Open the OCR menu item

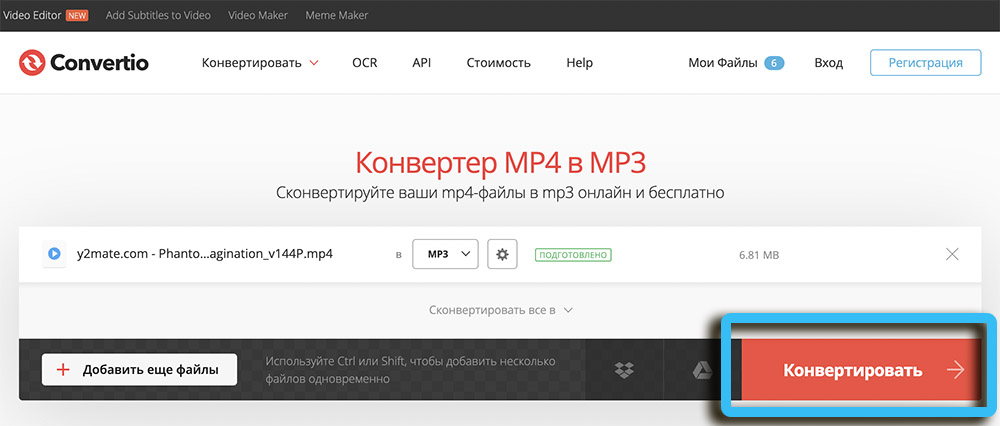pyautogui.click(x=365, y=63)
